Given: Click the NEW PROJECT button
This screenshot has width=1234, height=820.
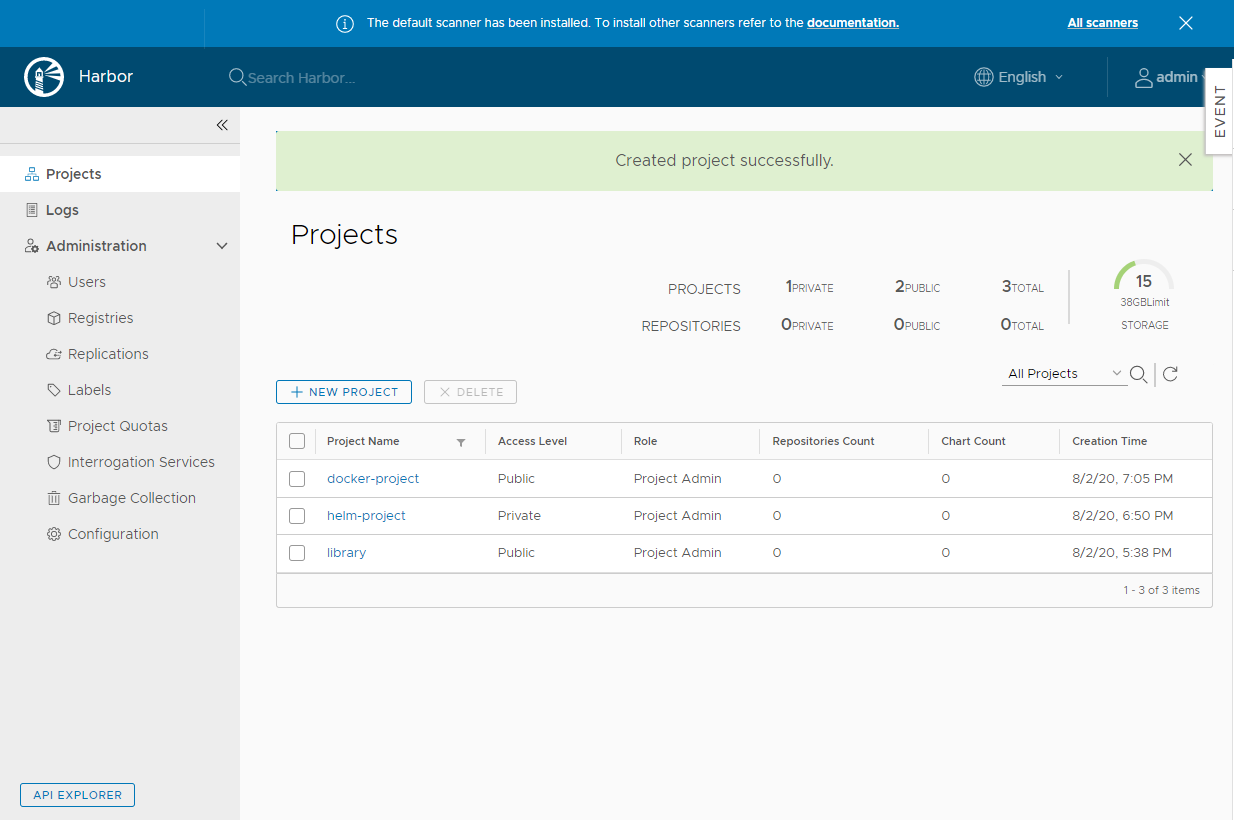Looking at the screenshot, I should click(x=344, y=392).
